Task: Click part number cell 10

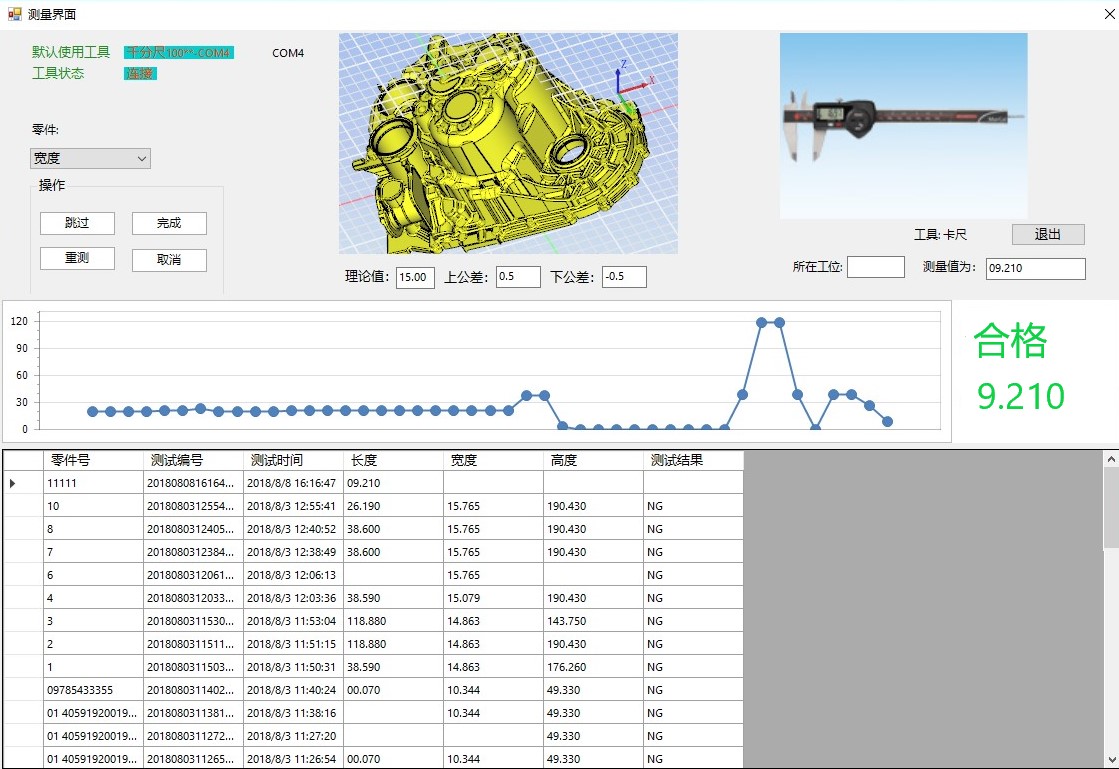Action: click(93, 506)
